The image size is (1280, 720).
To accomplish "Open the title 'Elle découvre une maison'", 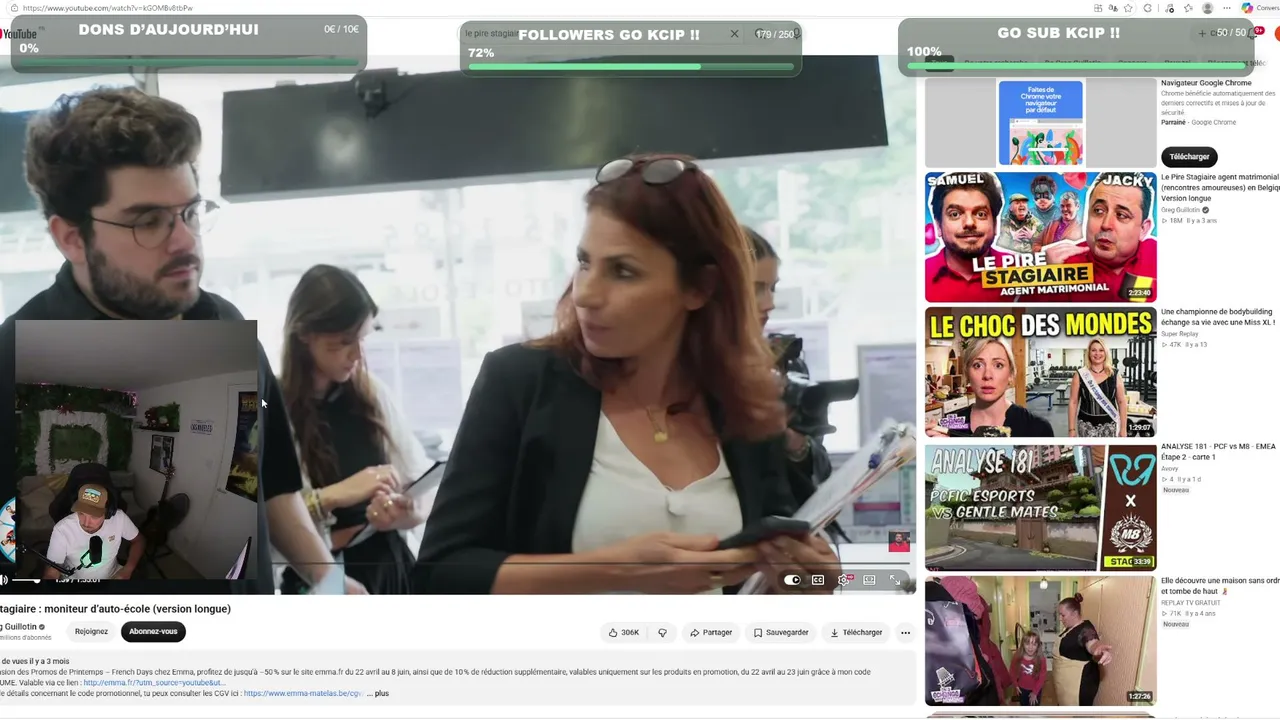I will [x=1220, y=586].
